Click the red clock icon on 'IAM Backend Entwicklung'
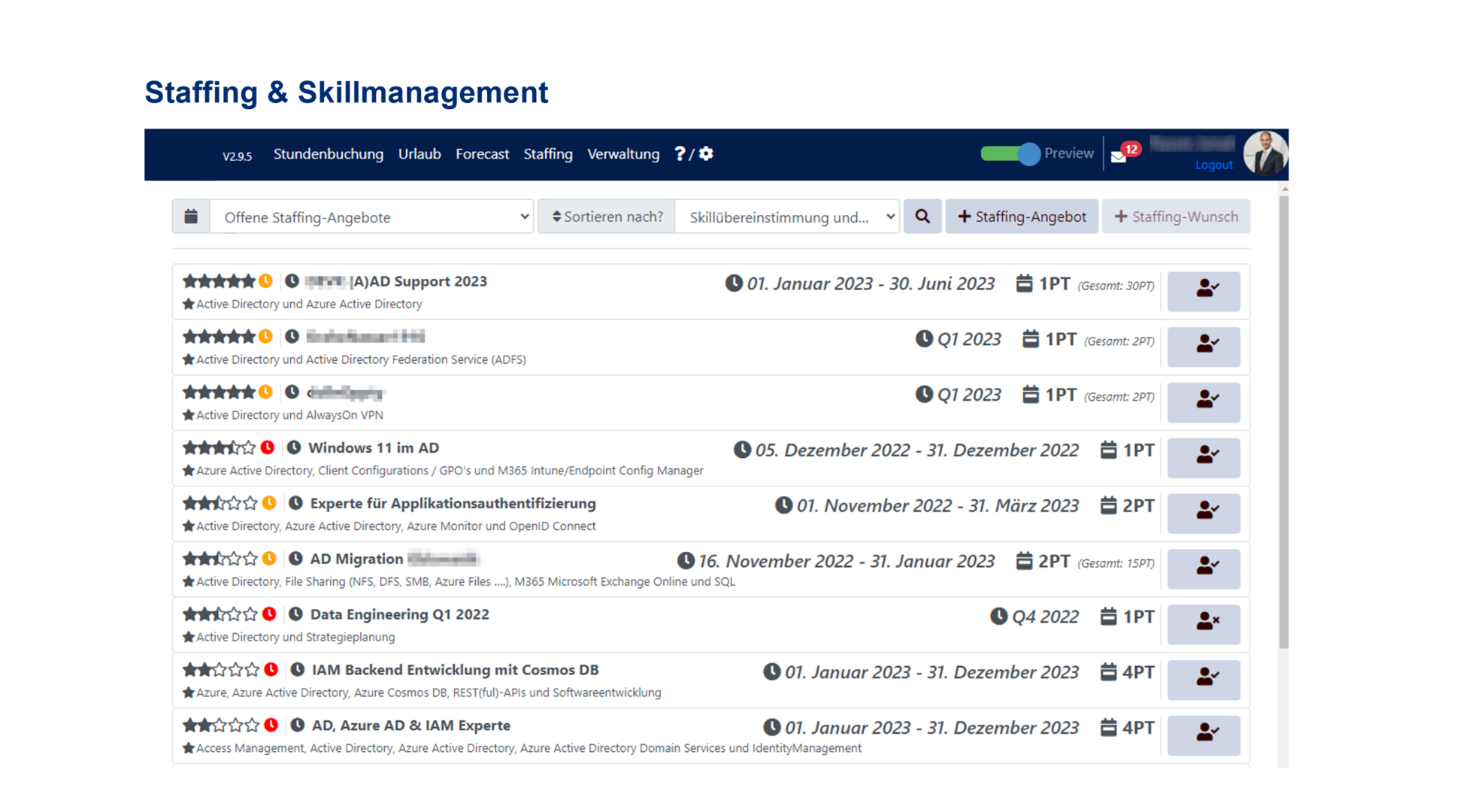1460x812 pixels. point(270,669)
